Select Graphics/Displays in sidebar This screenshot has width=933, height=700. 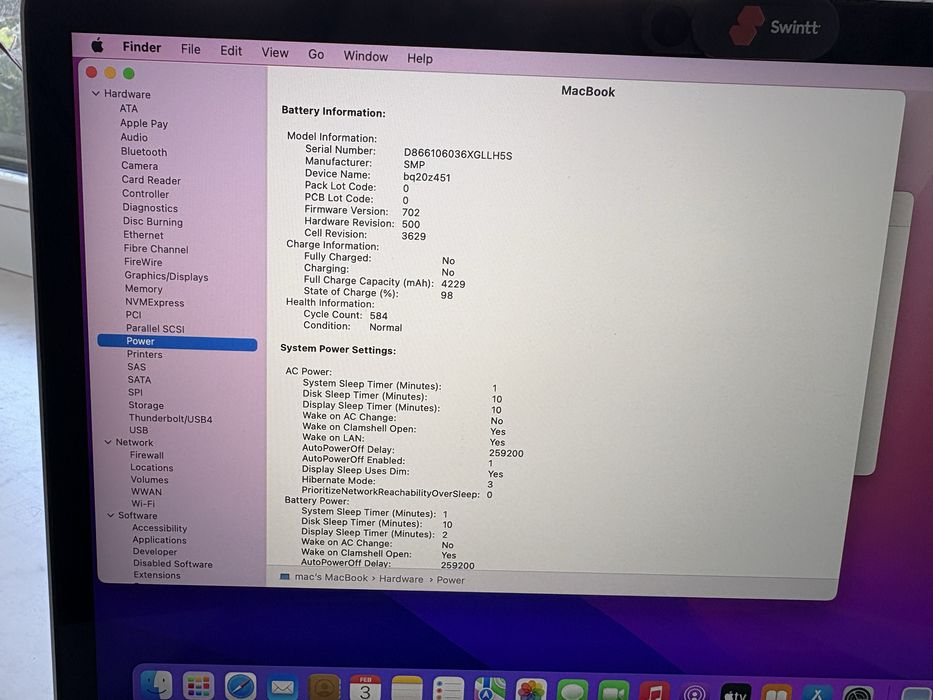point(167,276)
